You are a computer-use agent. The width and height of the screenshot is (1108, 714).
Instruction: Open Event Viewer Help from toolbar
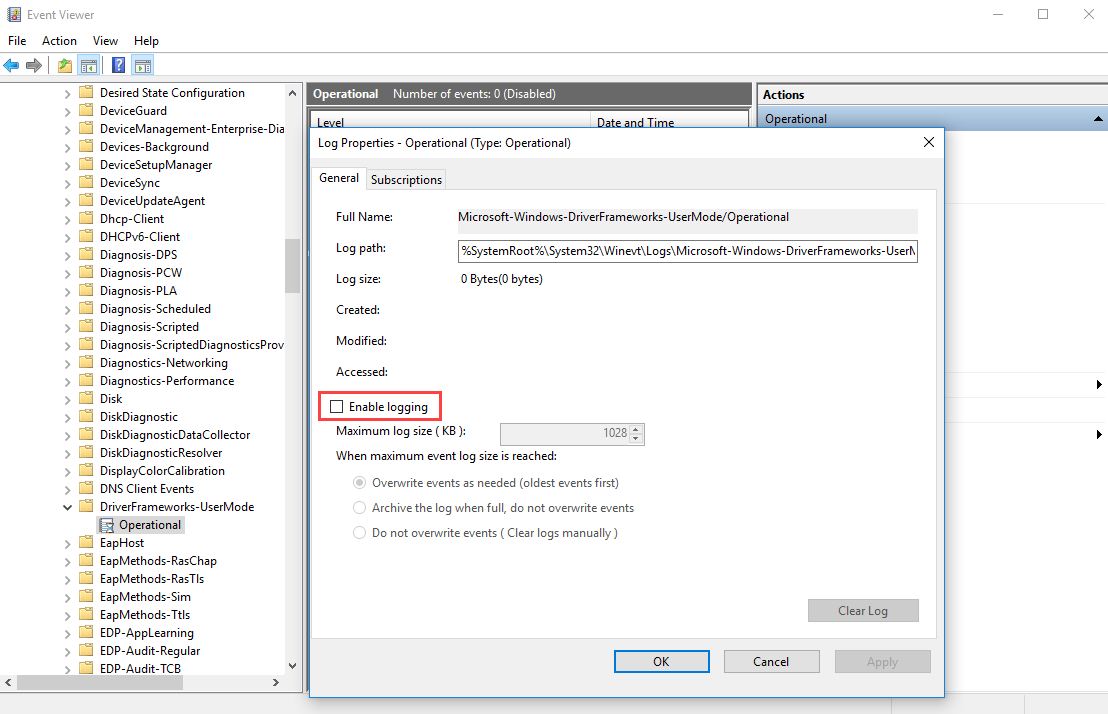pyautogui.click(x=117, y=65)
